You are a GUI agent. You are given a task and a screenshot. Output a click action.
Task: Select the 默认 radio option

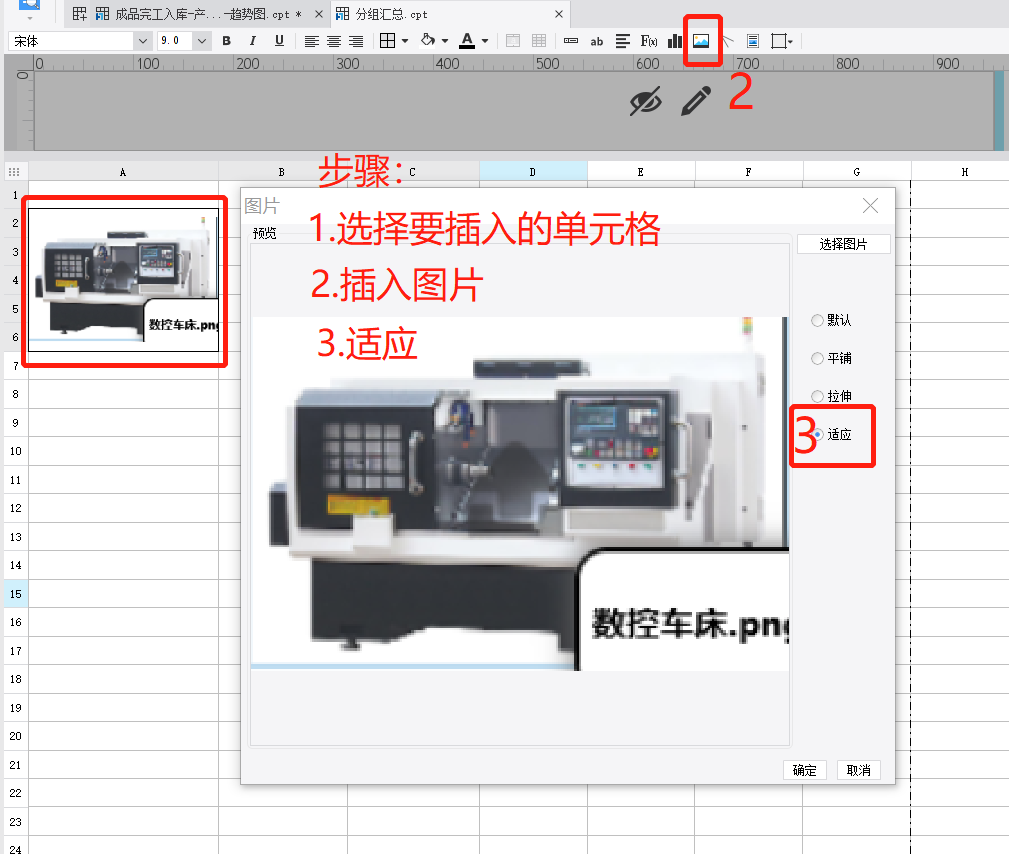[818, 321]
